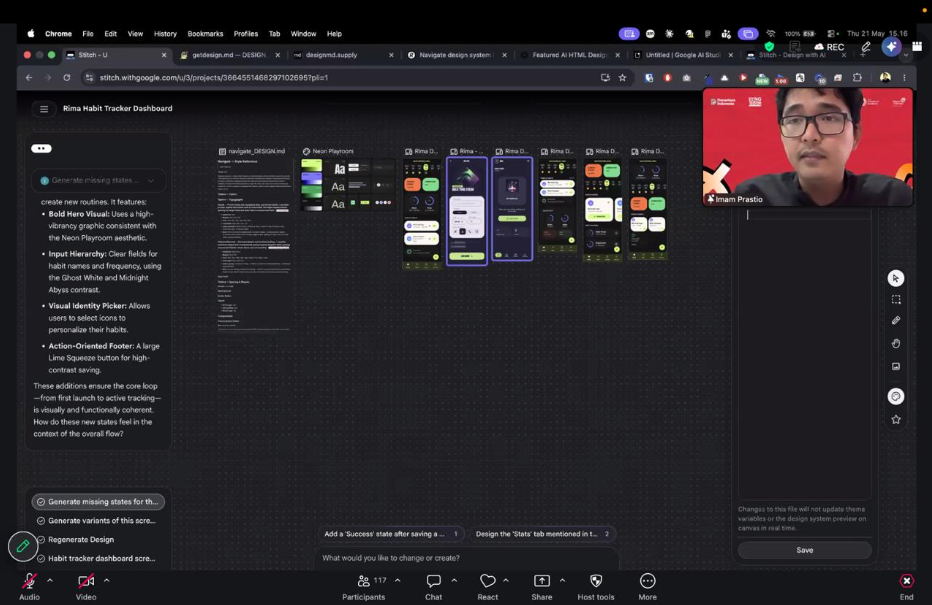Screen dimensions: 932x605
Task: Click the Chrome address bar URL
Action: click(214, 78)
